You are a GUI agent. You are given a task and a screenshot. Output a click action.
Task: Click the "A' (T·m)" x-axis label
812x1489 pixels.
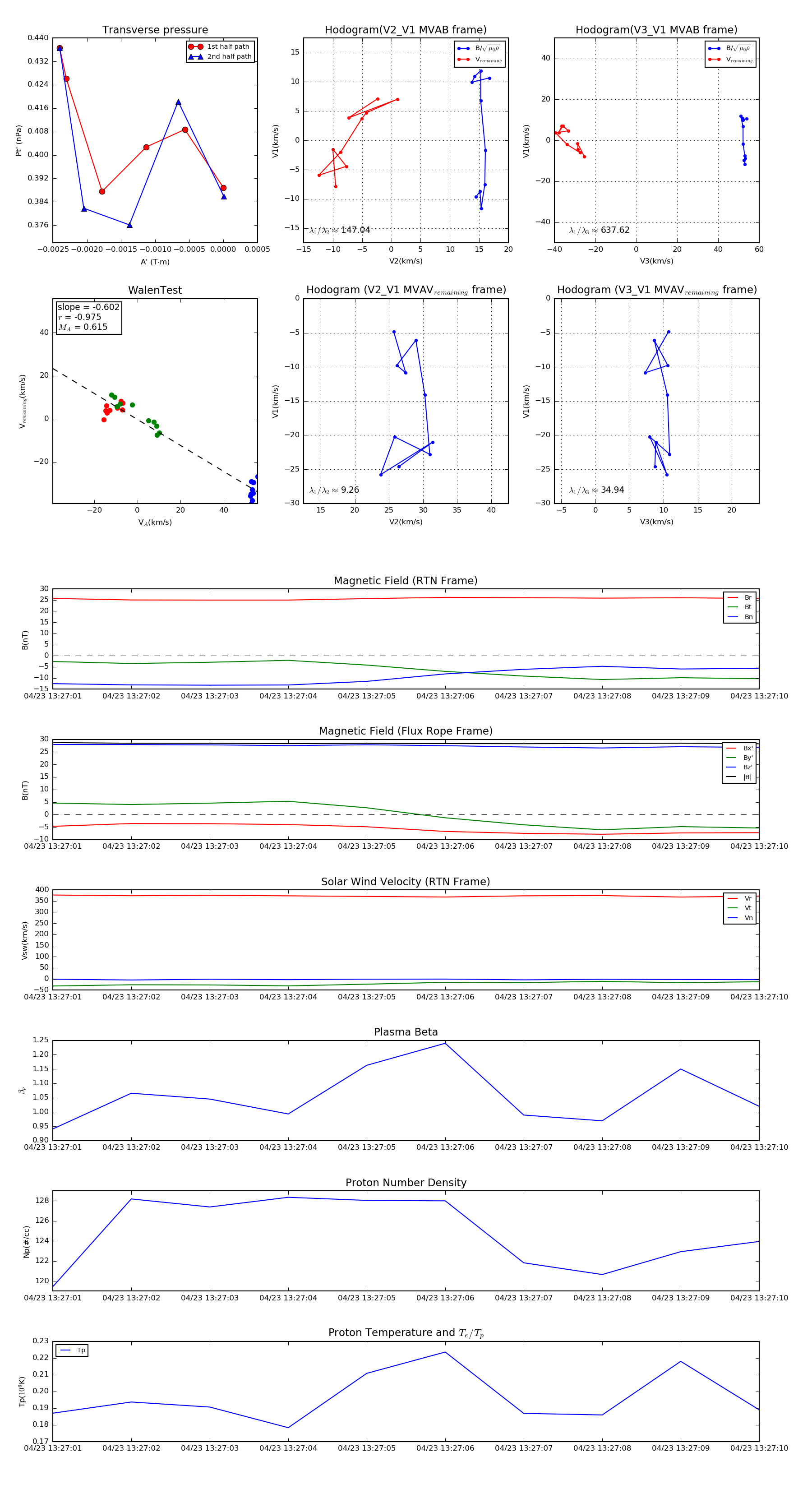click(x=155, y=262)
